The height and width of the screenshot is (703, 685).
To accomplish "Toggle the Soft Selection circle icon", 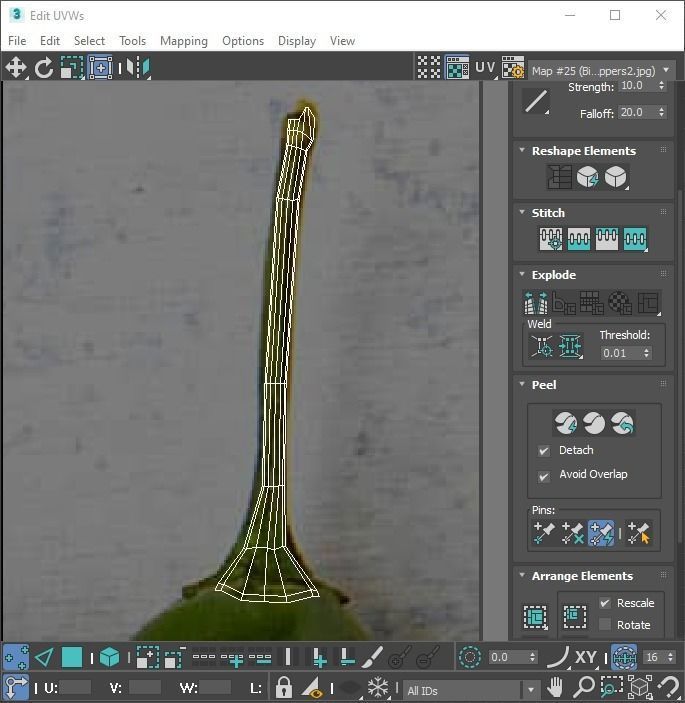I will [470, 658].
